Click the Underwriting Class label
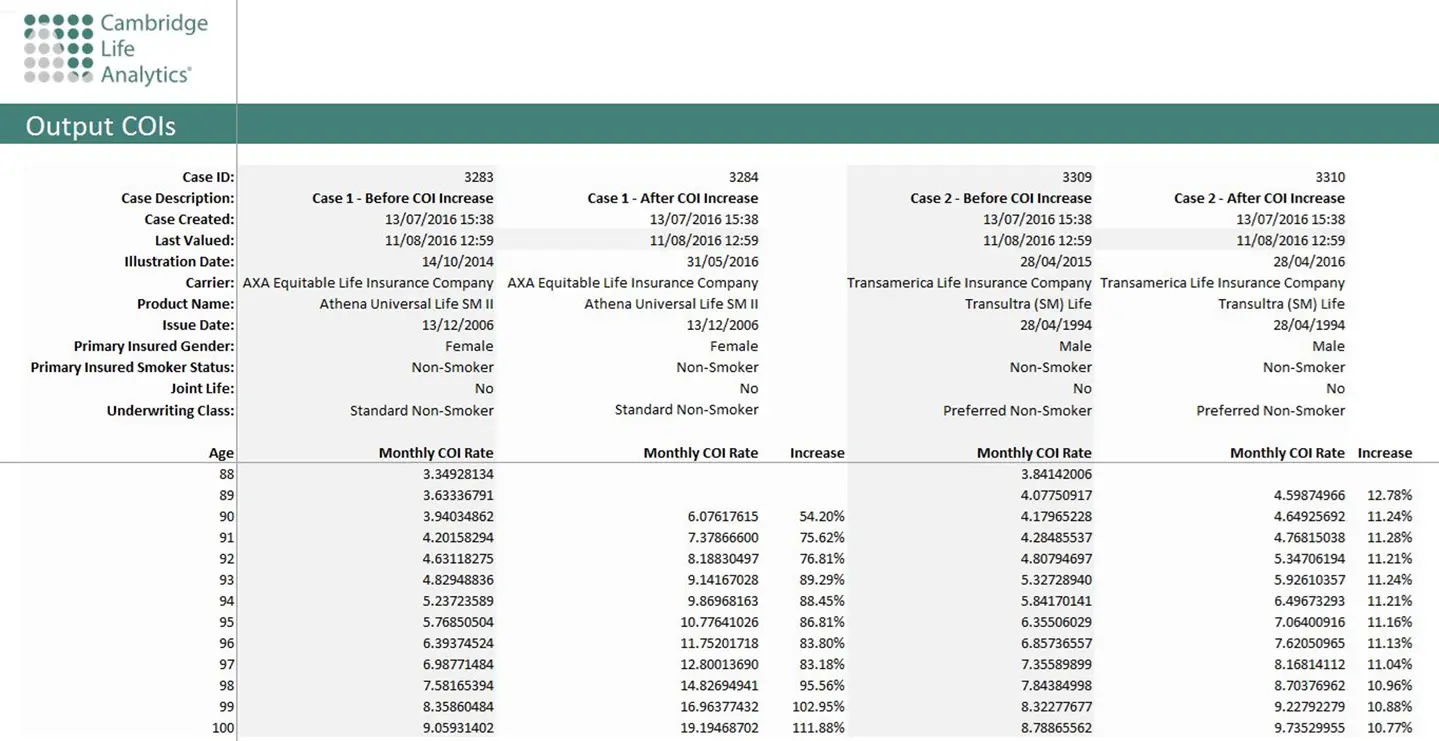The height and width of the screenshot is (741, 1439). (x=170, y=410)
